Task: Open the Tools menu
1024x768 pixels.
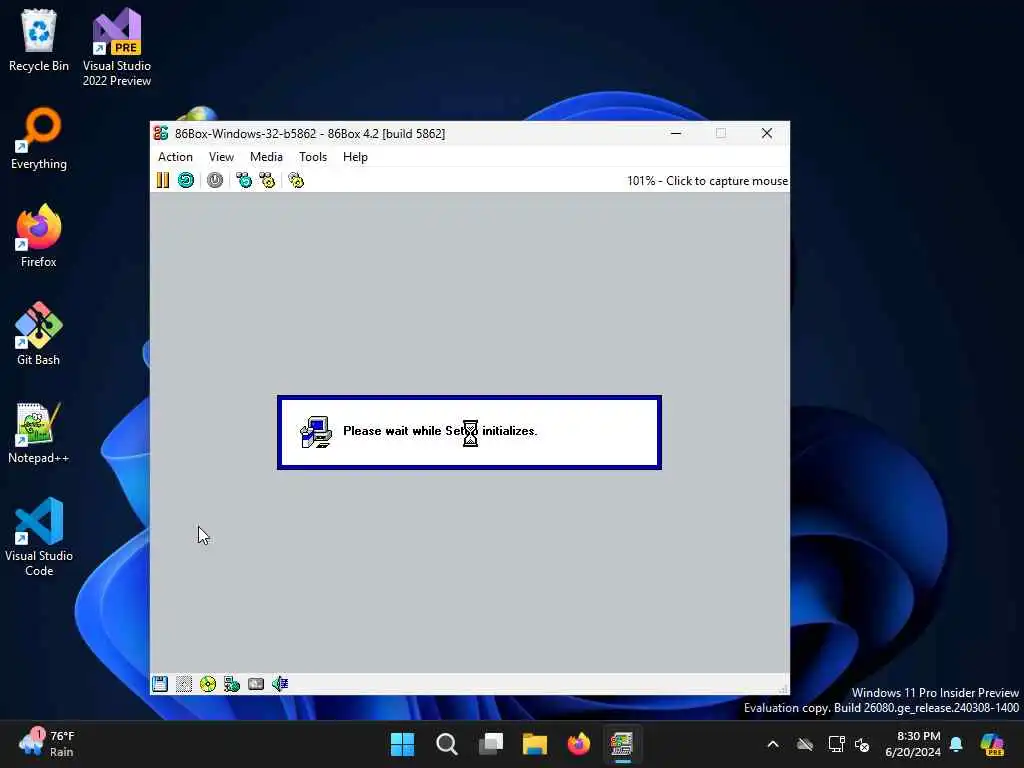Action: [x=313, y=157]
